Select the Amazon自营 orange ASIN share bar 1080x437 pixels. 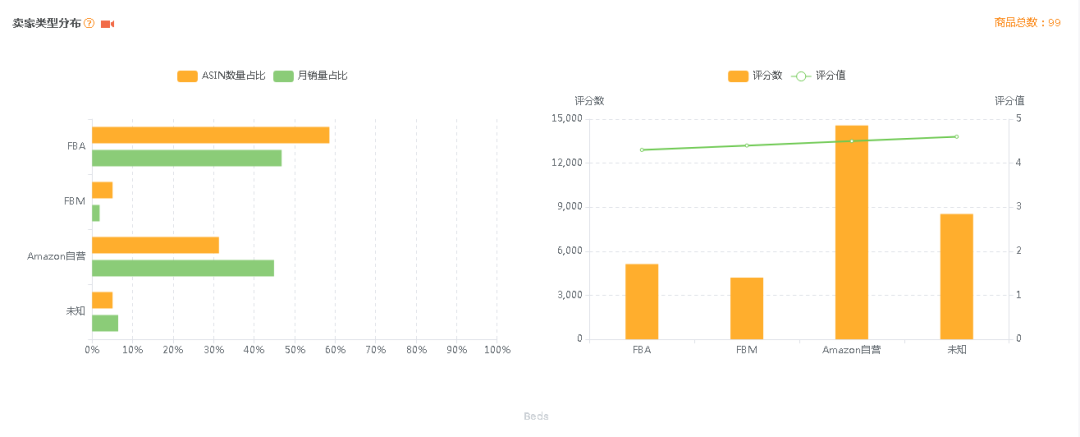tap(155, 245)
